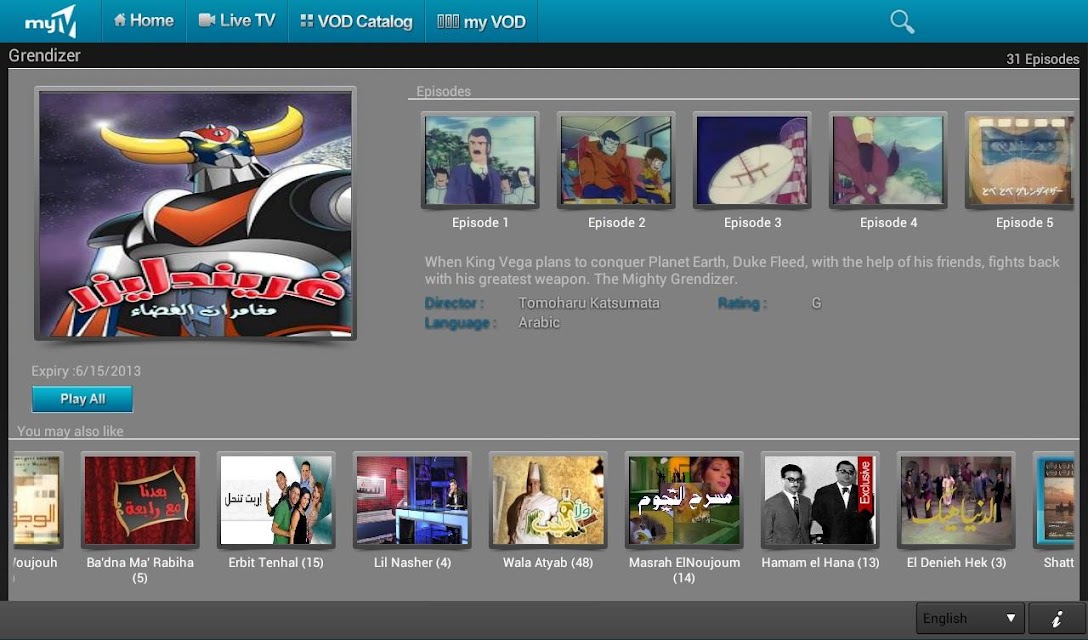This screenshot has height=640, width=1088.
Task: Open the VOD Catalog tab
Action: [x=356, y=21]
